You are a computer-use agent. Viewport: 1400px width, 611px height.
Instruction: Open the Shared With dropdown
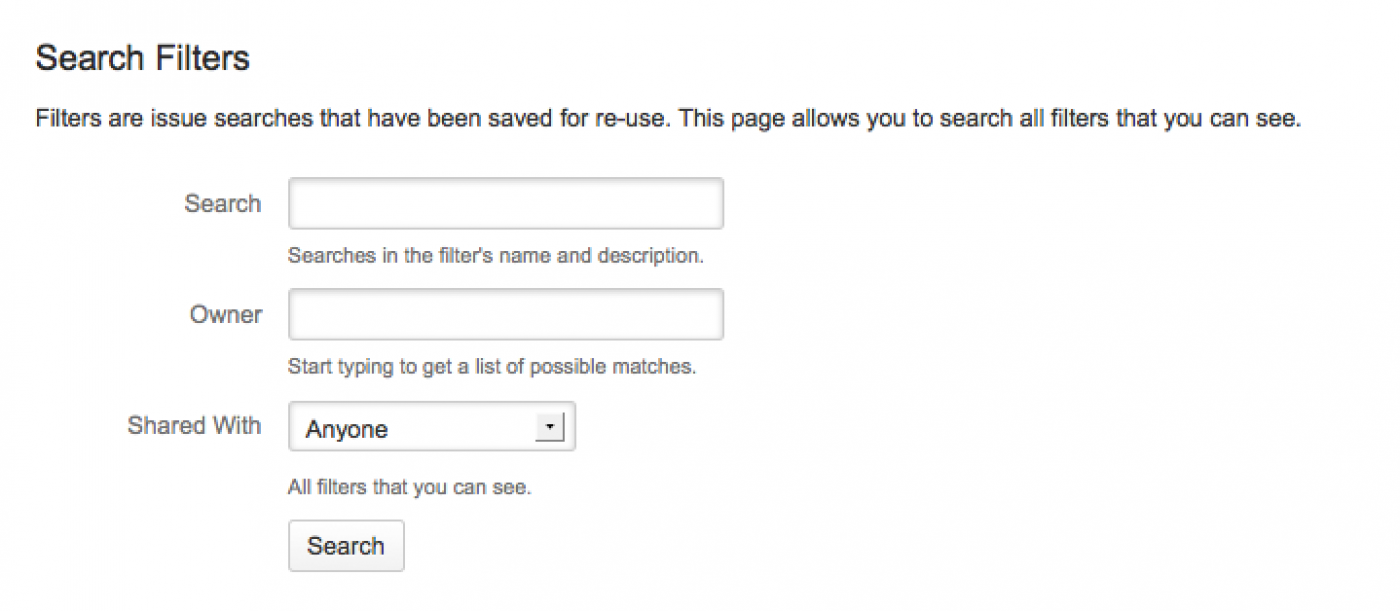(x=431, y=427)
